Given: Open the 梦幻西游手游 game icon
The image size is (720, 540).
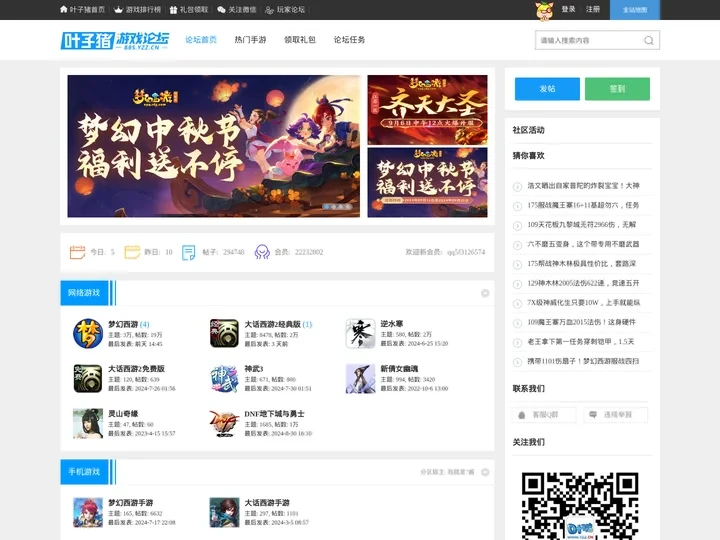Looking at the screenshot, I should coord(88,512).
